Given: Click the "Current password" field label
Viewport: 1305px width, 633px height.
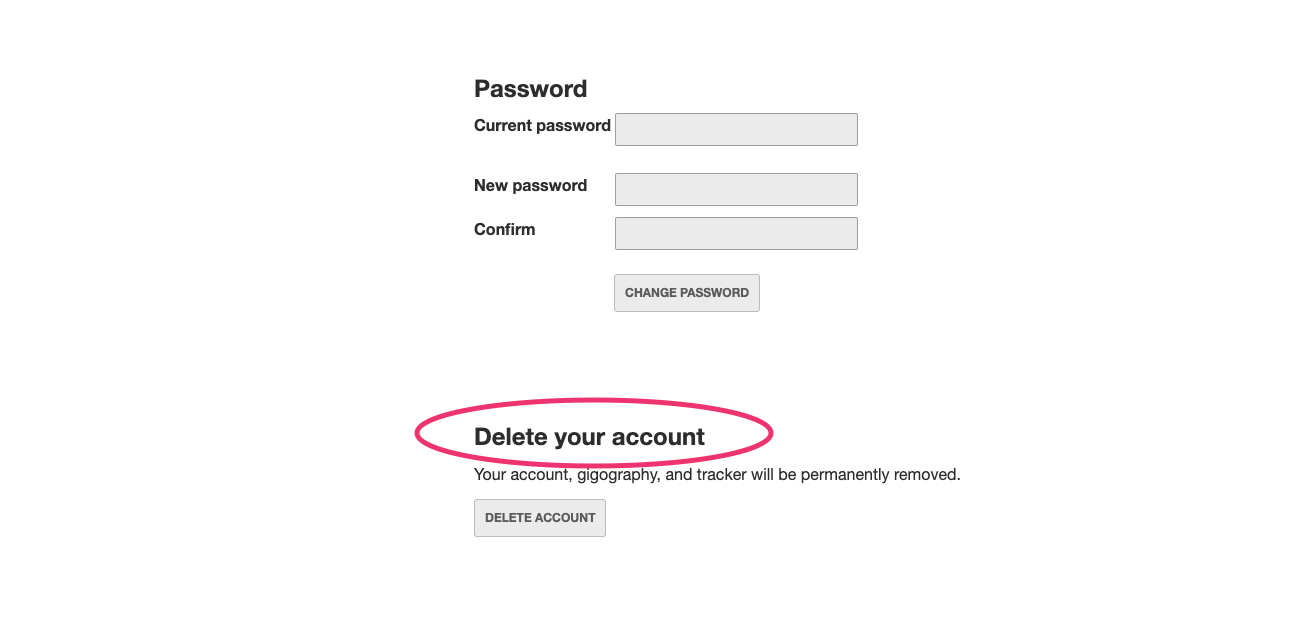Looking at the screenshot, I should (x=542, y=126).
